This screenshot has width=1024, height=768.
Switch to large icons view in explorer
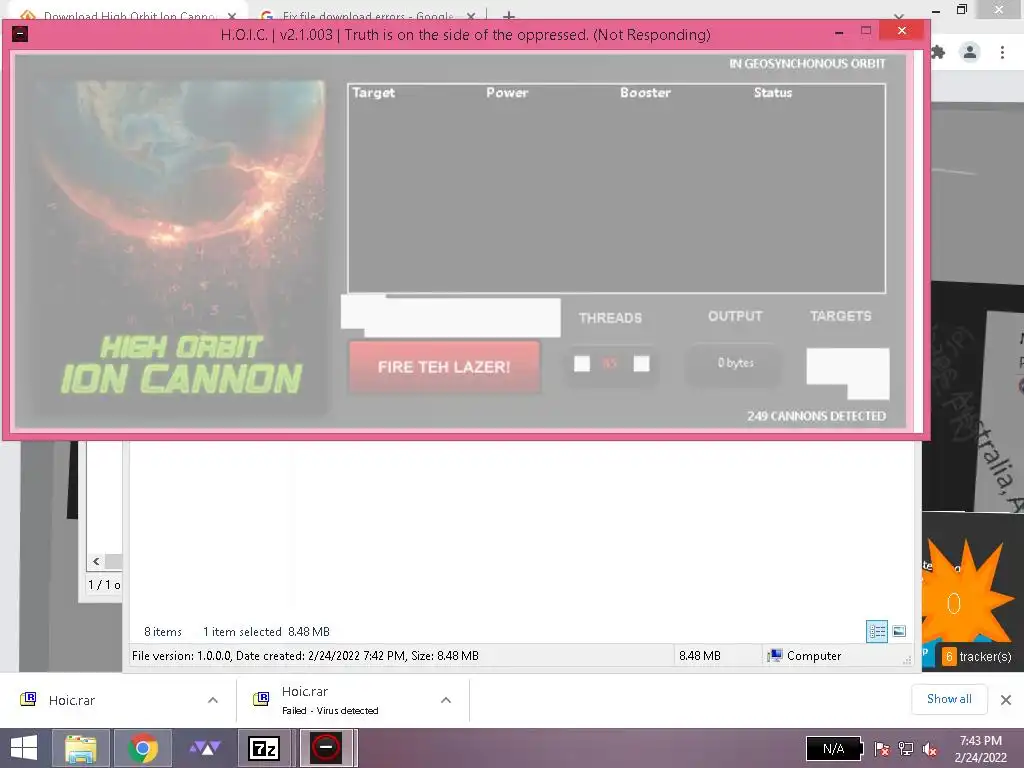click(899, 631)
